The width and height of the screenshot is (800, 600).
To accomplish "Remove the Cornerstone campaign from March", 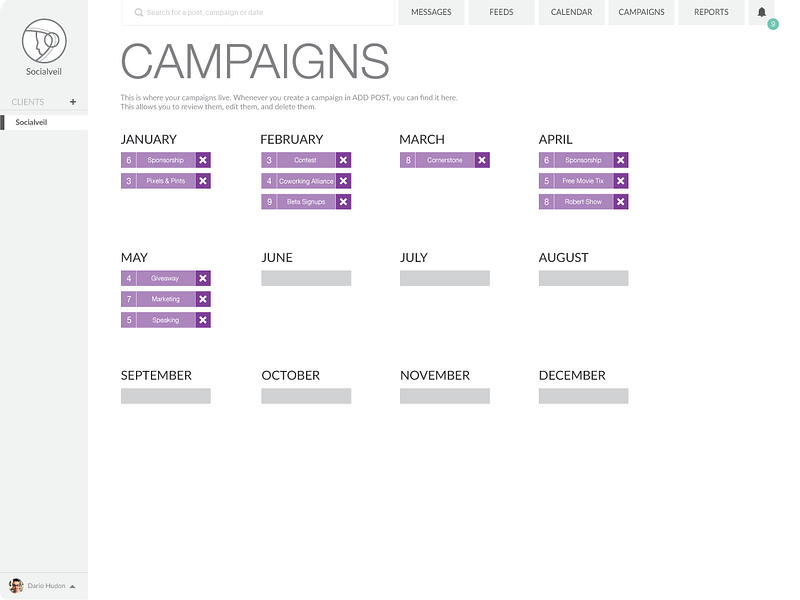I will click(x=481, y=160).
